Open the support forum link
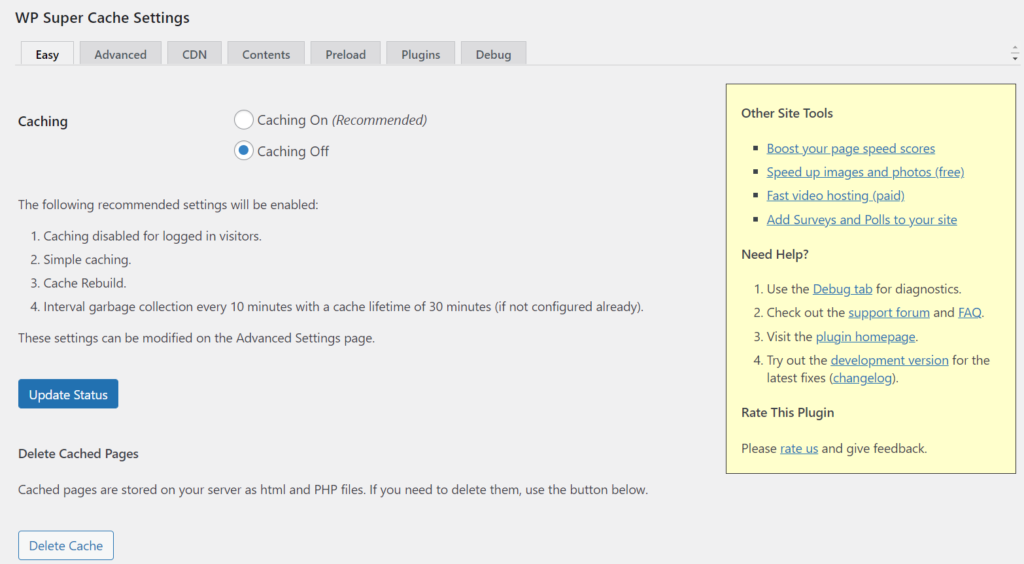The height and width of the screenshot is (564, 1024). 888,313
